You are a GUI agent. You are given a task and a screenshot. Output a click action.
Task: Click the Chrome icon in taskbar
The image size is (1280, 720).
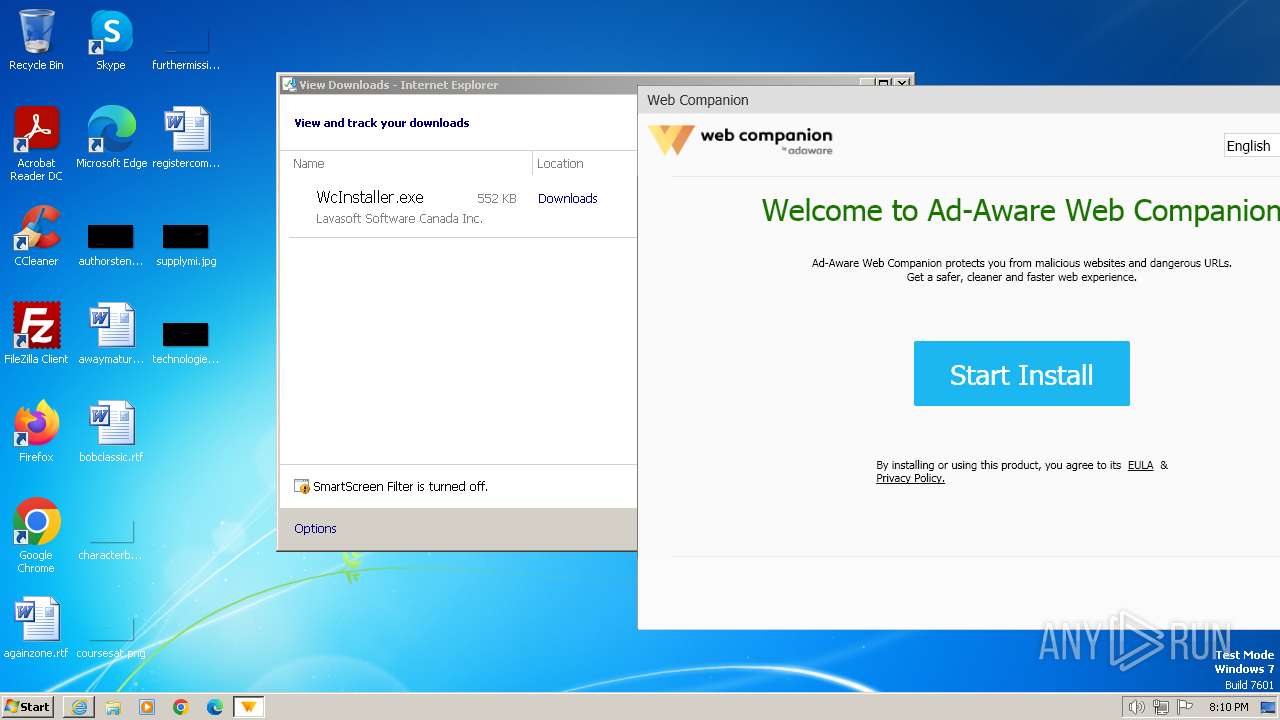[x=181, y=707]
